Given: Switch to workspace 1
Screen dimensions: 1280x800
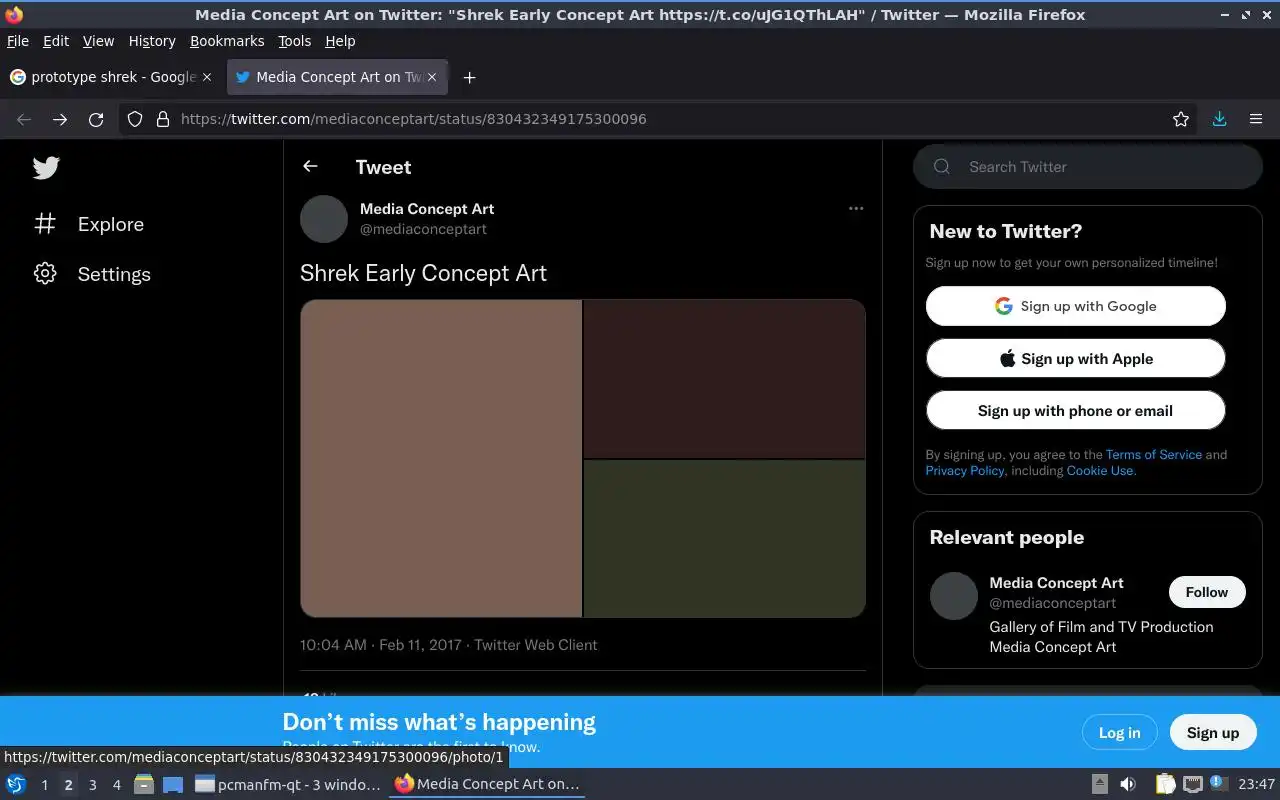Looking at the screenshot, I should coord(44,785).
